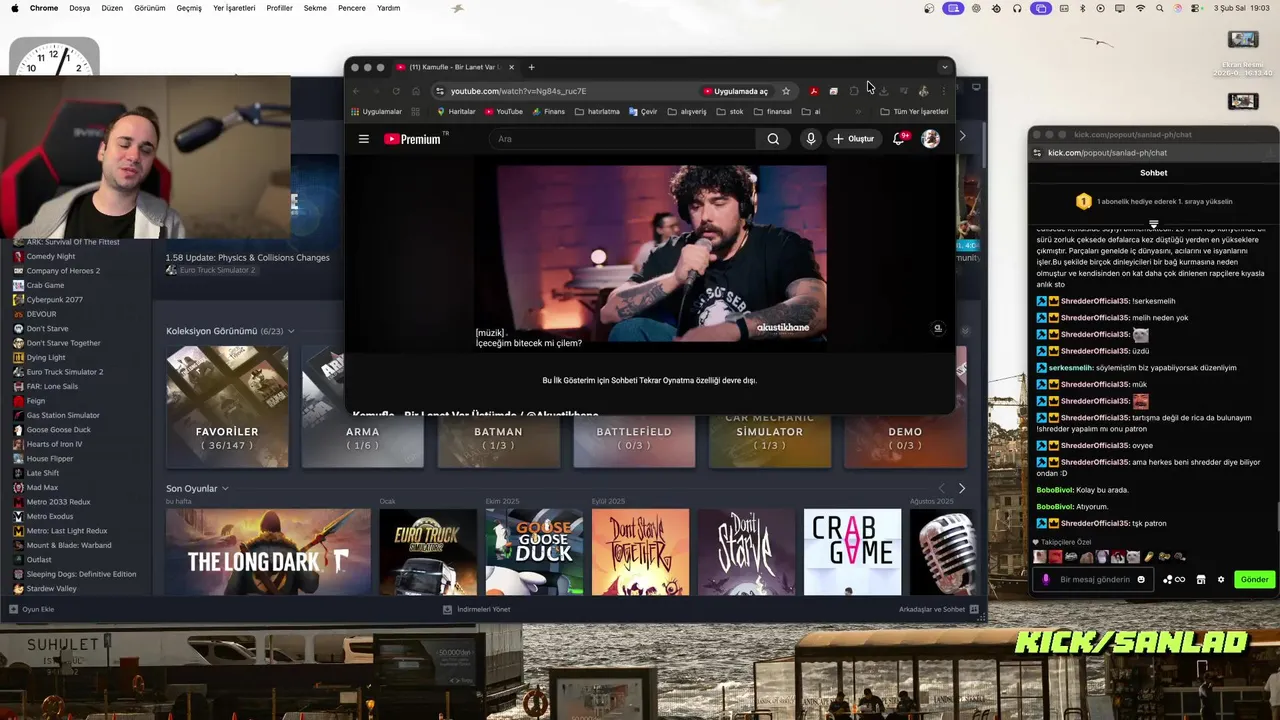Click the Oluştur create button
The width and height of the screenshot is (1280, 720).
853,139
